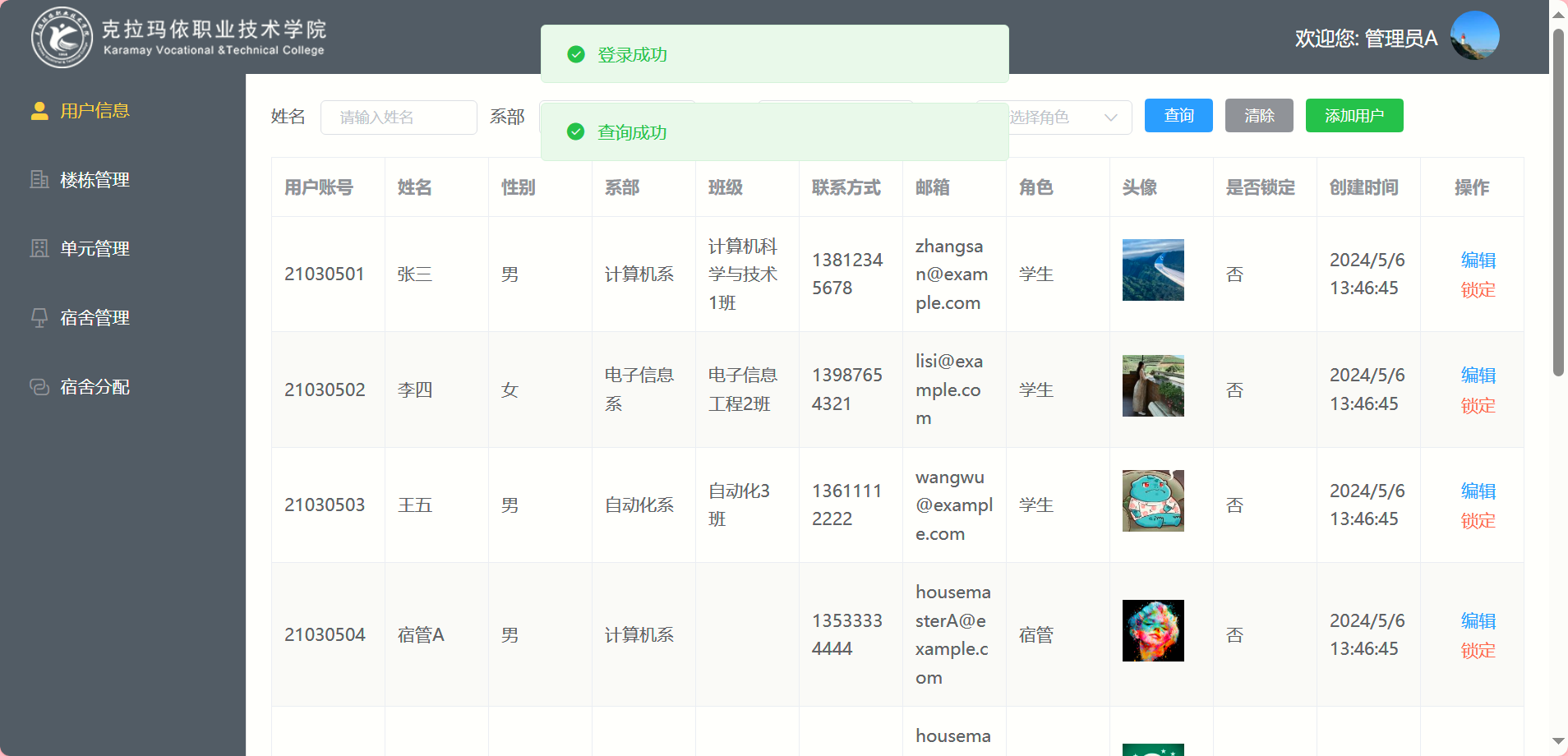Click the green check icon on 登录成功 toast
This screenshot has width=1568, height=756.
(x=576, y=54)
